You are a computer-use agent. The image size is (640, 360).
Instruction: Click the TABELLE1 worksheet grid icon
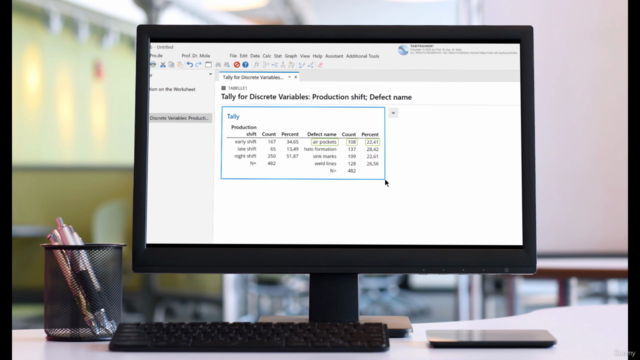(223, 88)
